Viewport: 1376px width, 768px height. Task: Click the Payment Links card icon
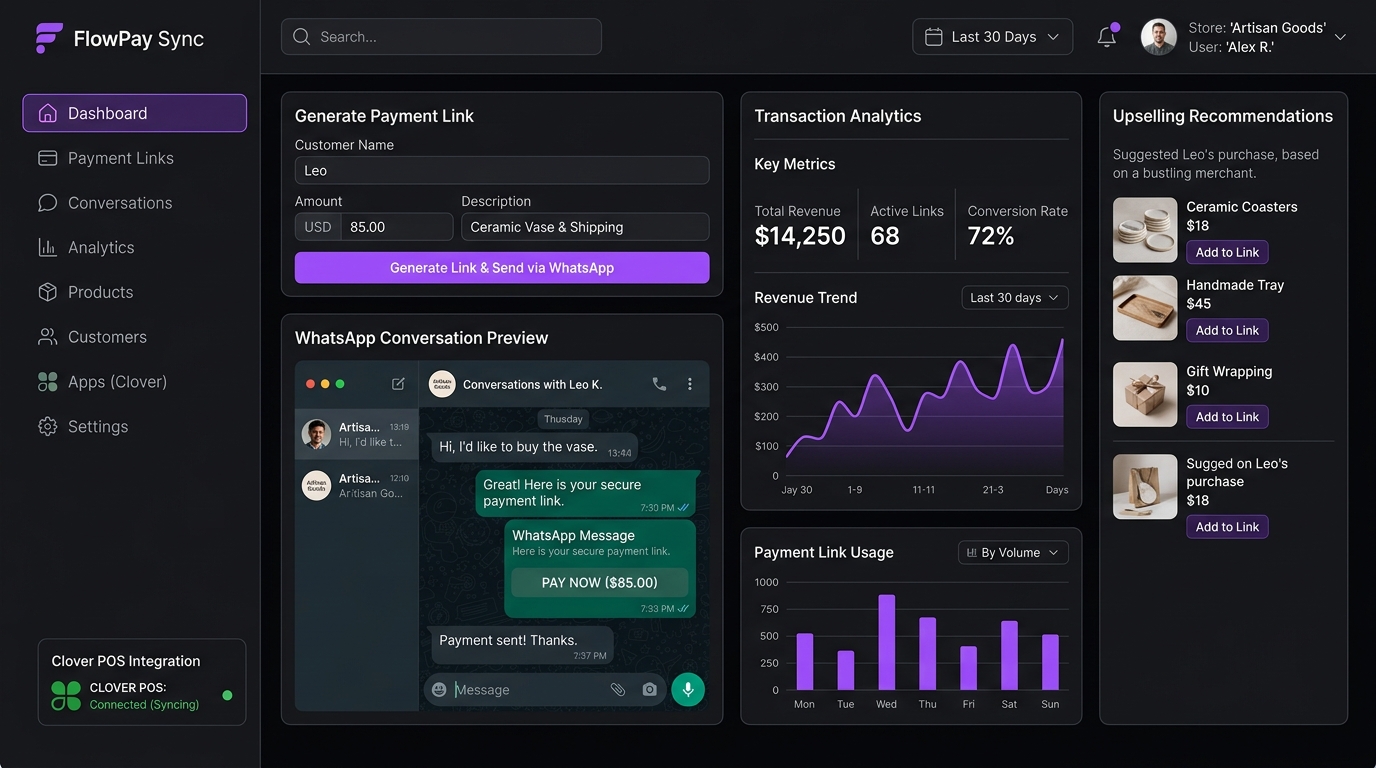47,158
